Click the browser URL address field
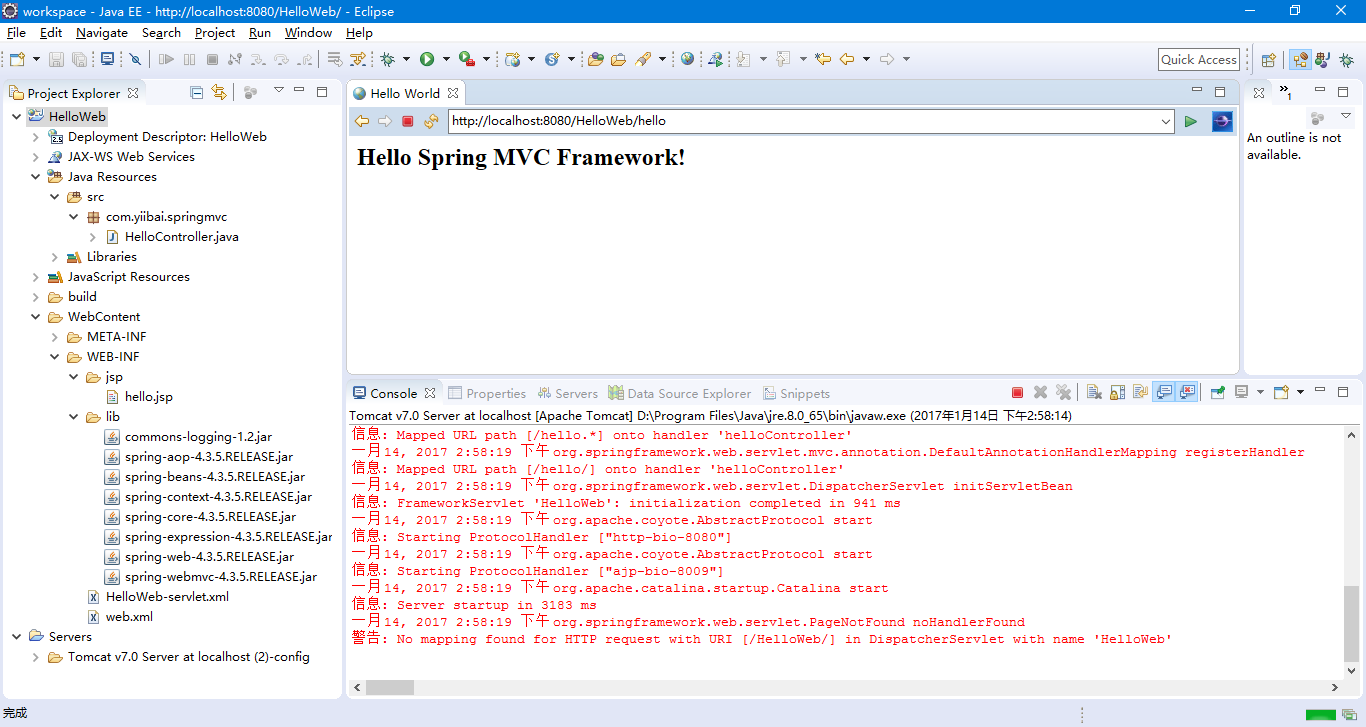 [x=800, y=121]
